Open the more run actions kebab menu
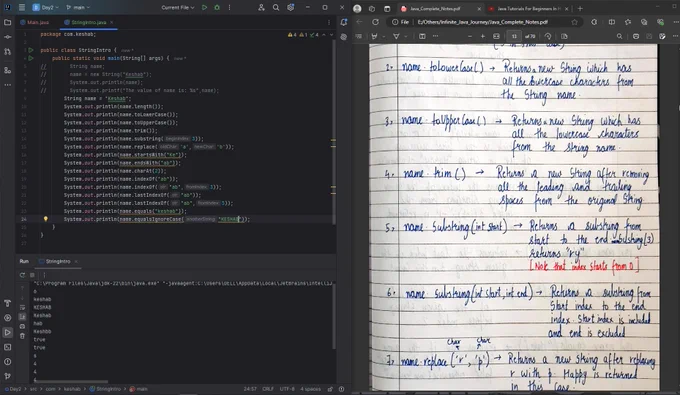Screen dimensions: 680x395 (x=229, y=7)
